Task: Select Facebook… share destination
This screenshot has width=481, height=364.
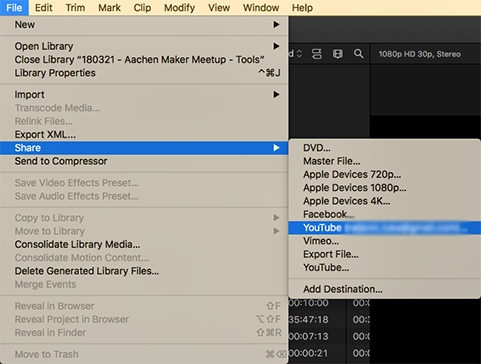Action: point(385,214)
